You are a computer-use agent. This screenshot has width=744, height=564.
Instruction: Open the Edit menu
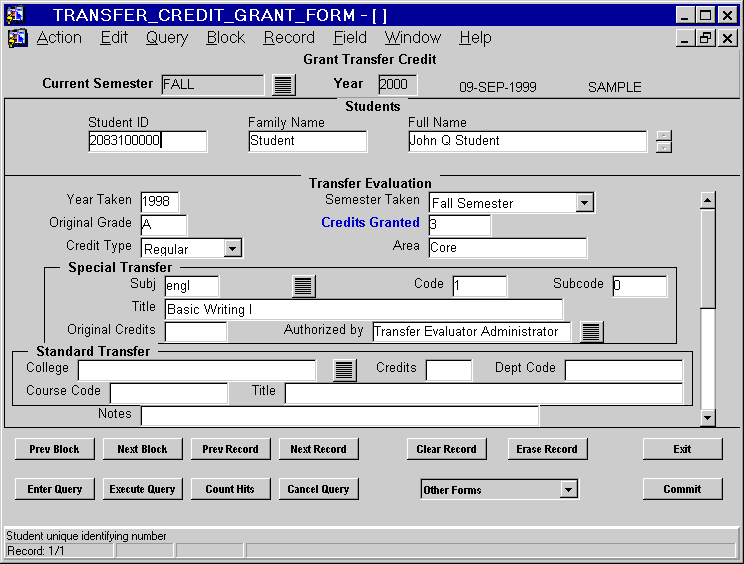pos(114,37)
